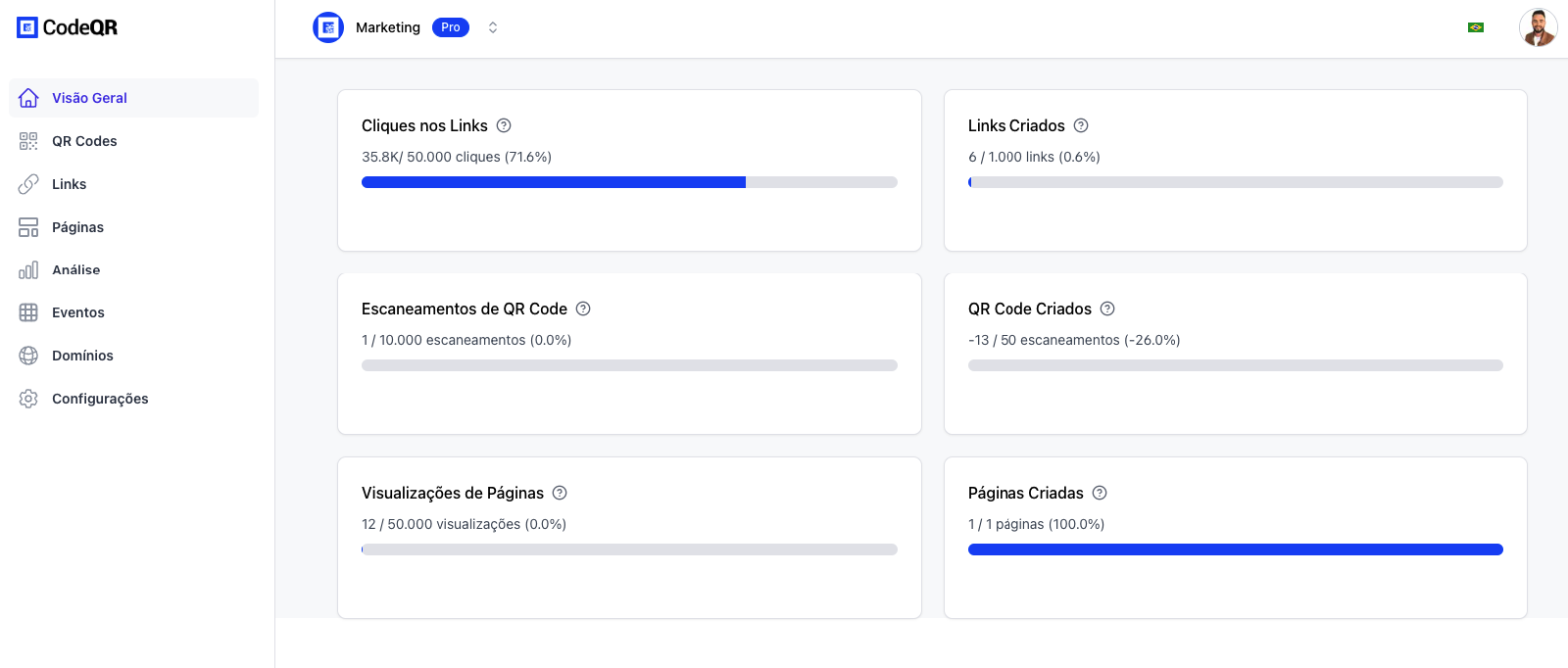
Task: Open Páginas from the sidebar
Action: 77,227
